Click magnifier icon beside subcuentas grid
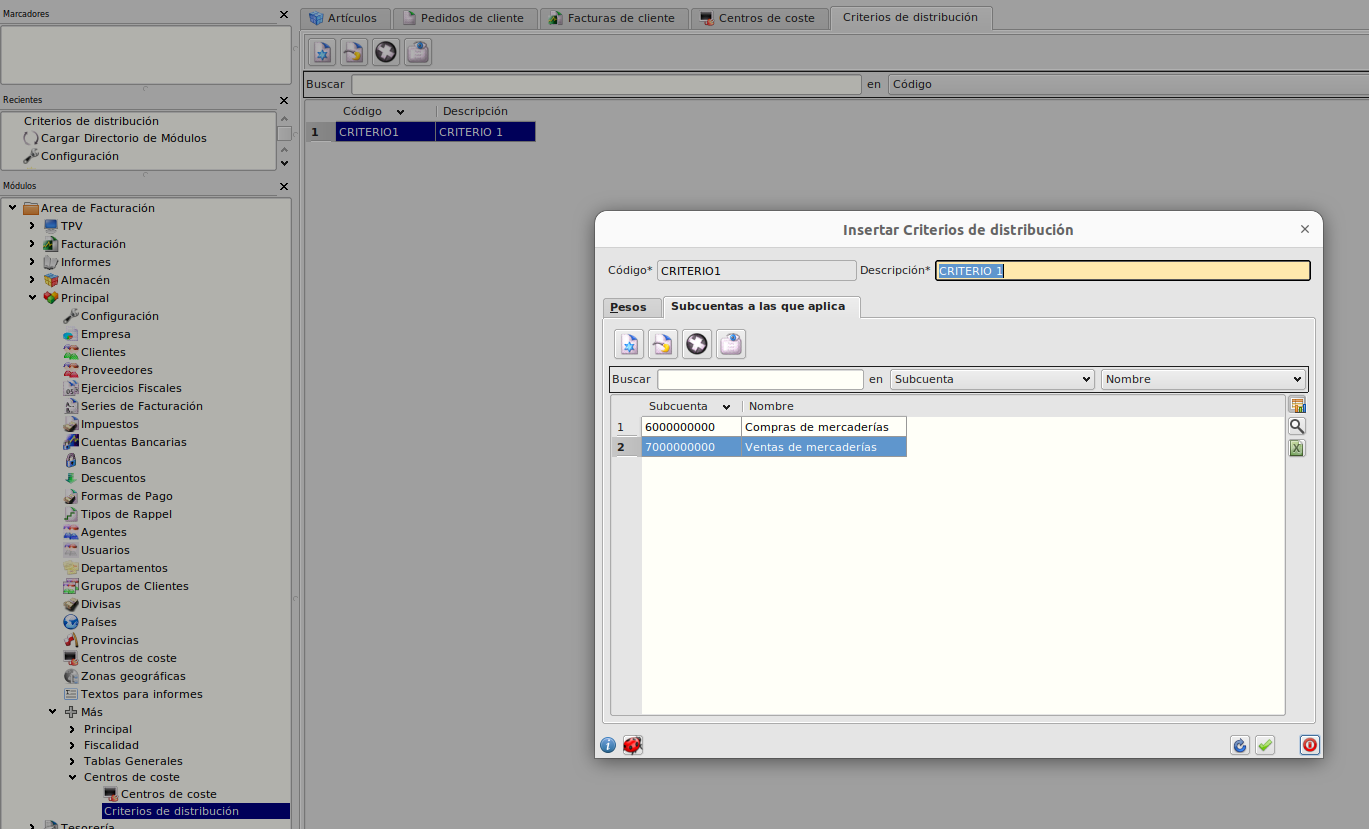The height and width of the screenshot is (829, 1369). (1297, 426)
